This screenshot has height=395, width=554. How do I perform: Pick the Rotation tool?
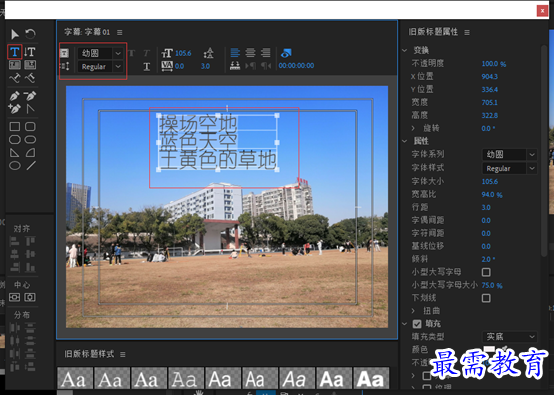(x=30, y=34)
